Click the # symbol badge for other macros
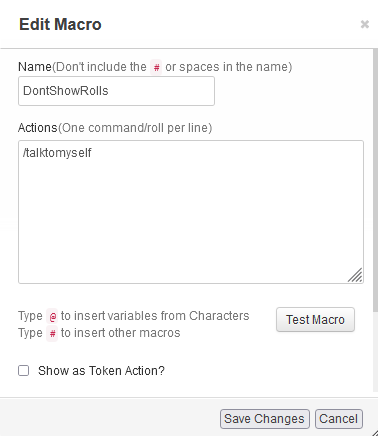Screen dimensions: 378x436 [x=52, y=333]
